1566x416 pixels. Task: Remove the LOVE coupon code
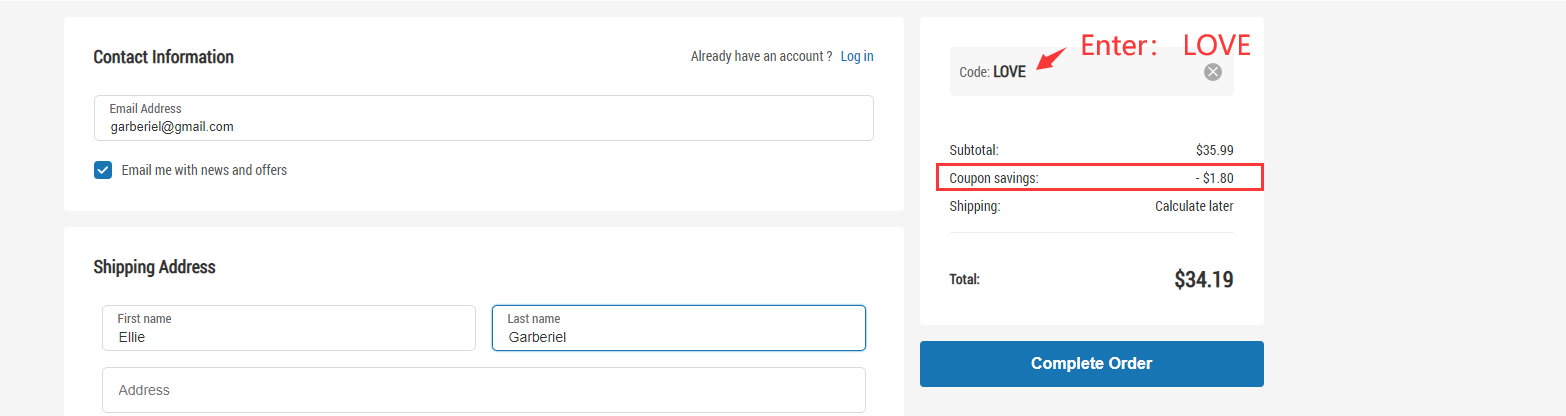(1212, 72)
